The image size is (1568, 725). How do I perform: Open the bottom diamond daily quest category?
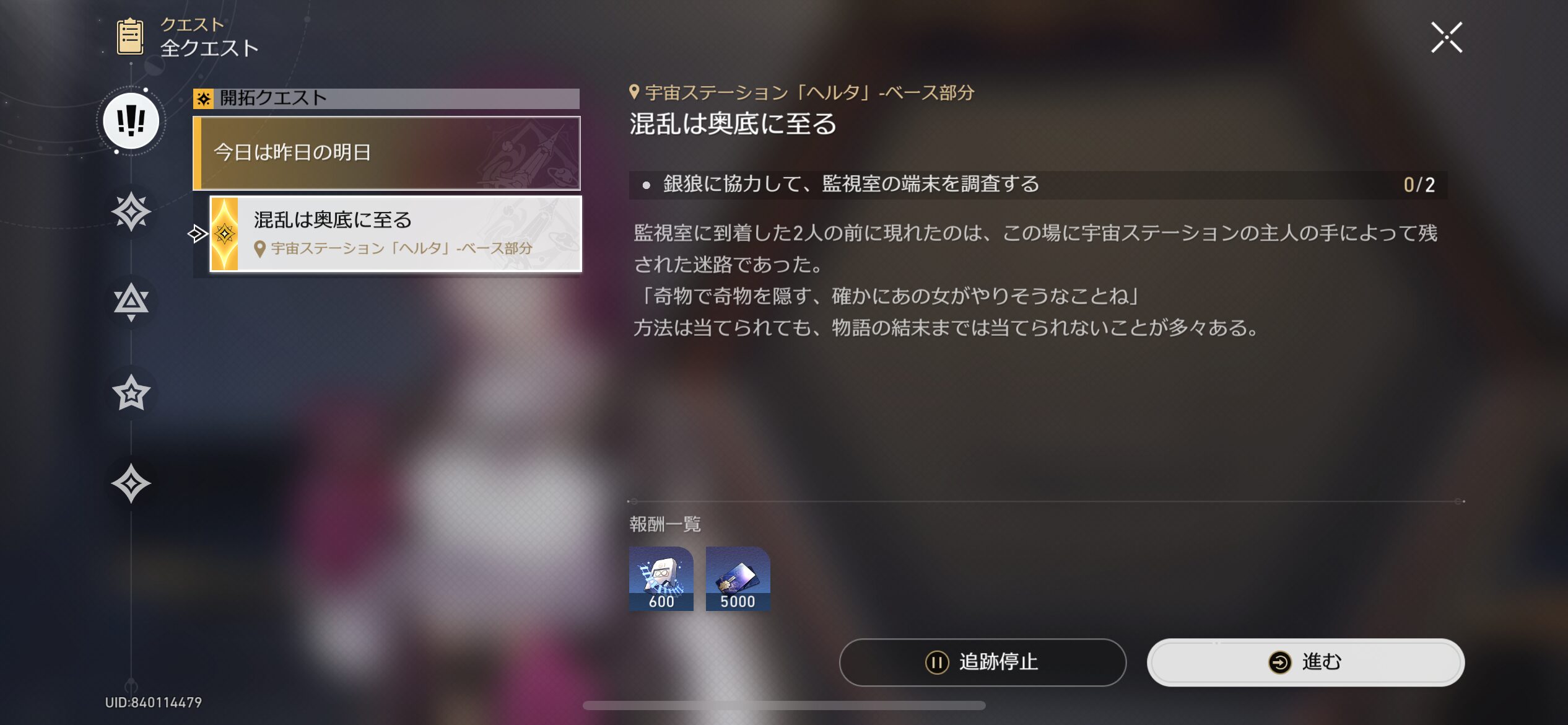click(131, 483)
